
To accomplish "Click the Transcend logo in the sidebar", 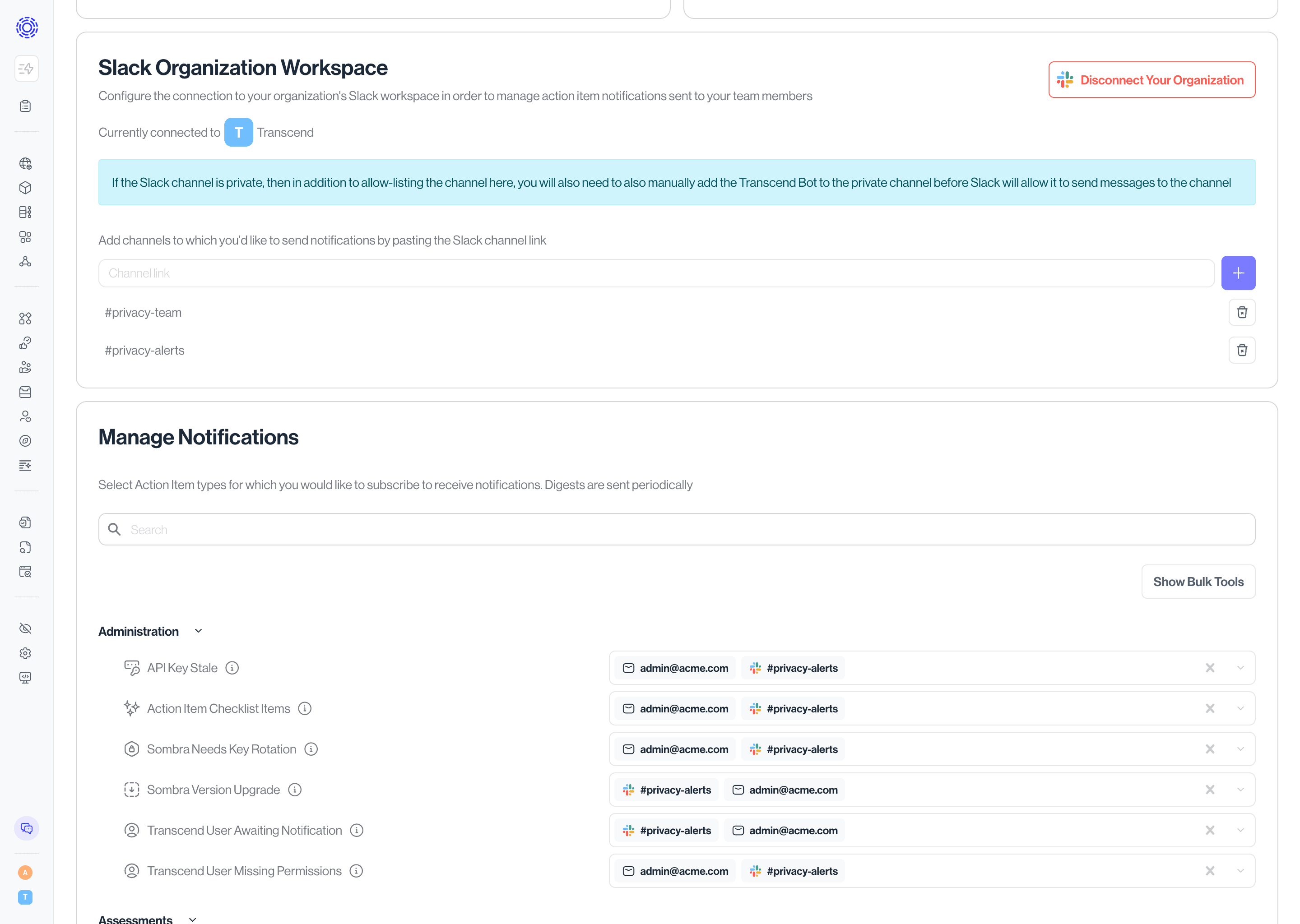I will click(27, 28).
